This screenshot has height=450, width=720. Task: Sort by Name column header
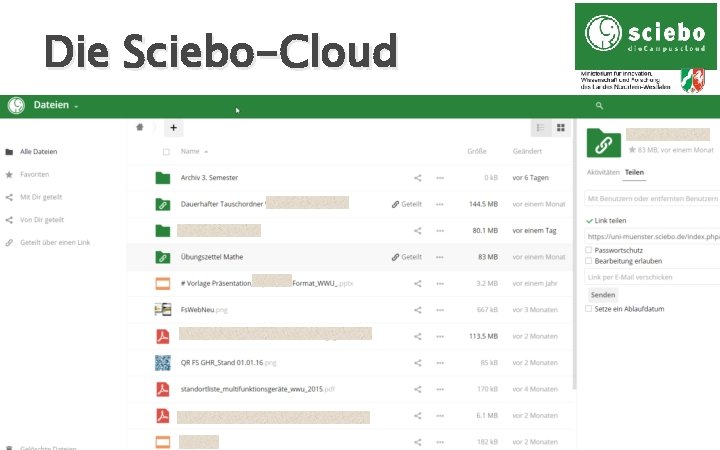(x=194, y=151)
